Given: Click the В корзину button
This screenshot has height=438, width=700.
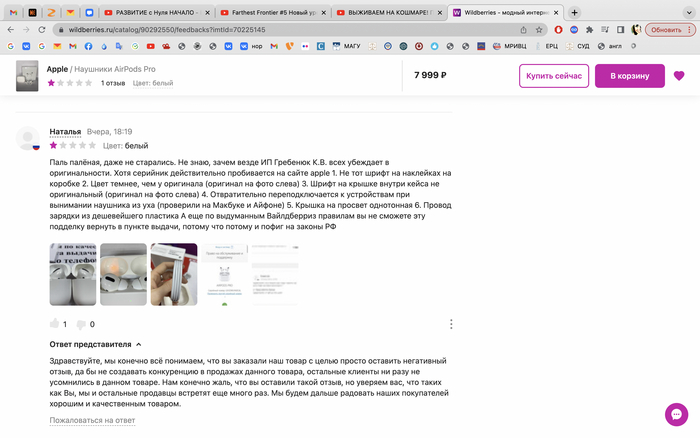Looking at the screenshot, I should click(x=629, y=76).
